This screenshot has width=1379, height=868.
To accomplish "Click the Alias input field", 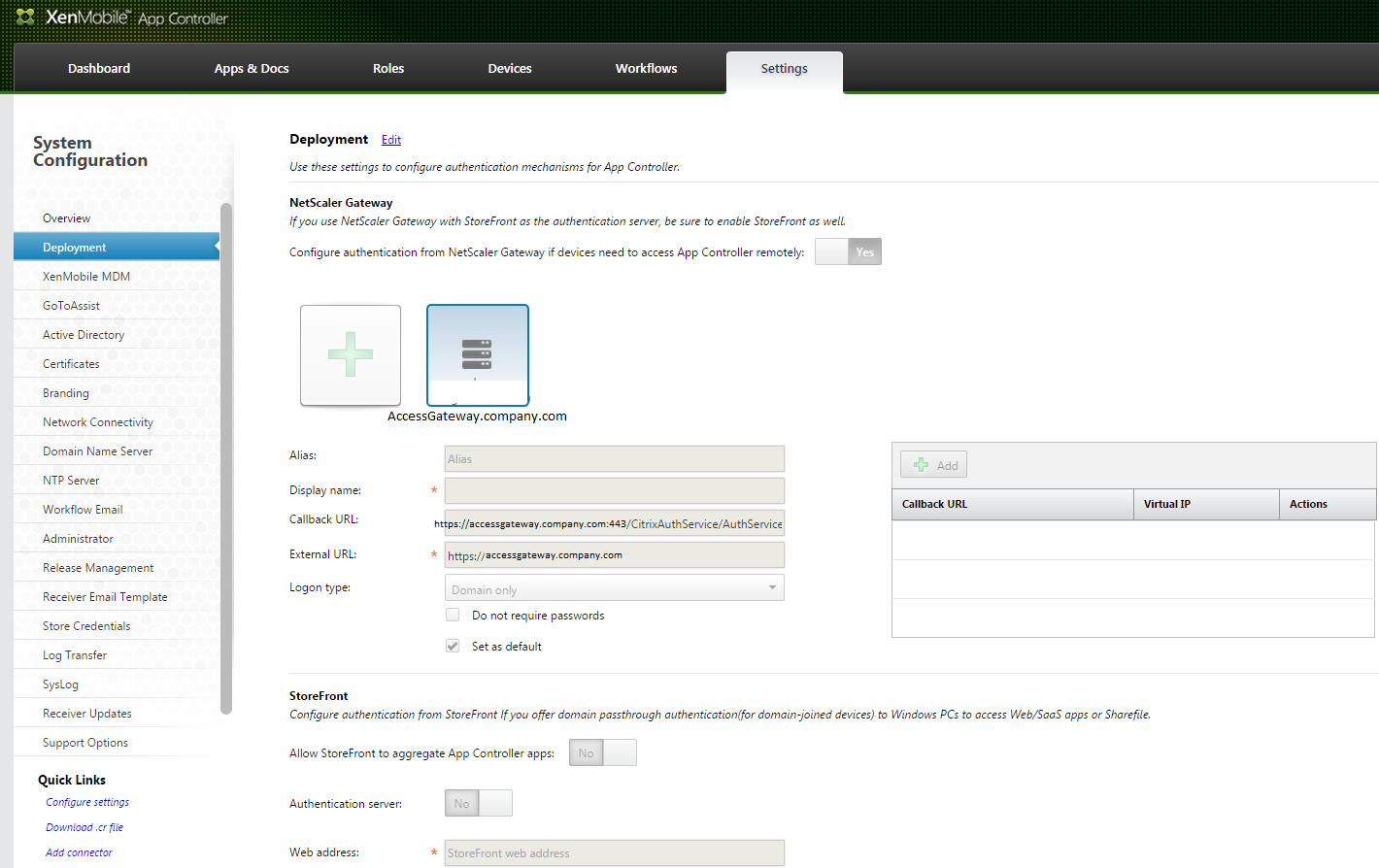I will pyautogui.click(x=614, y=457).
